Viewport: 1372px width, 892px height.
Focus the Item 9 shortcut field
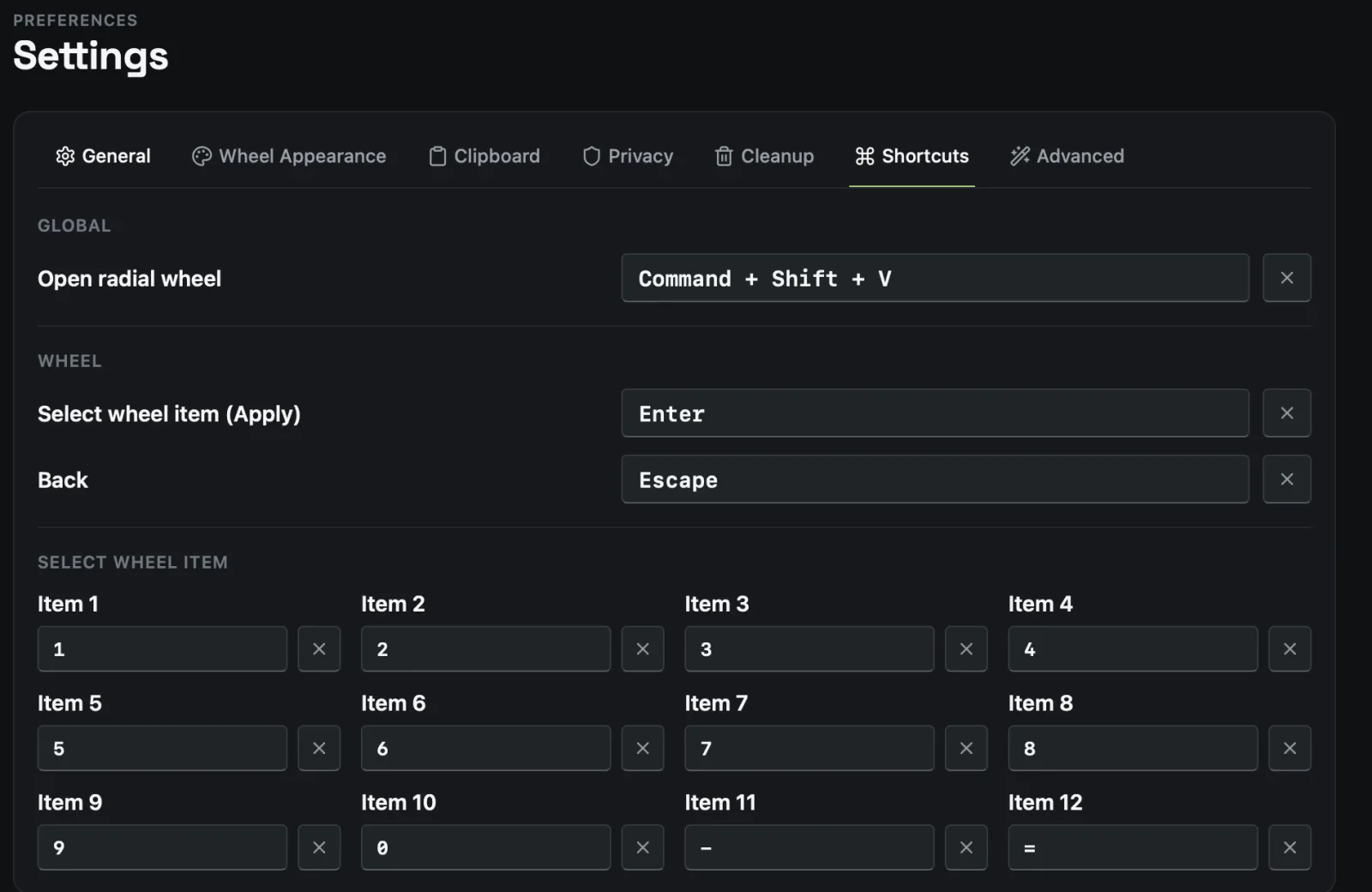(162, 847)
